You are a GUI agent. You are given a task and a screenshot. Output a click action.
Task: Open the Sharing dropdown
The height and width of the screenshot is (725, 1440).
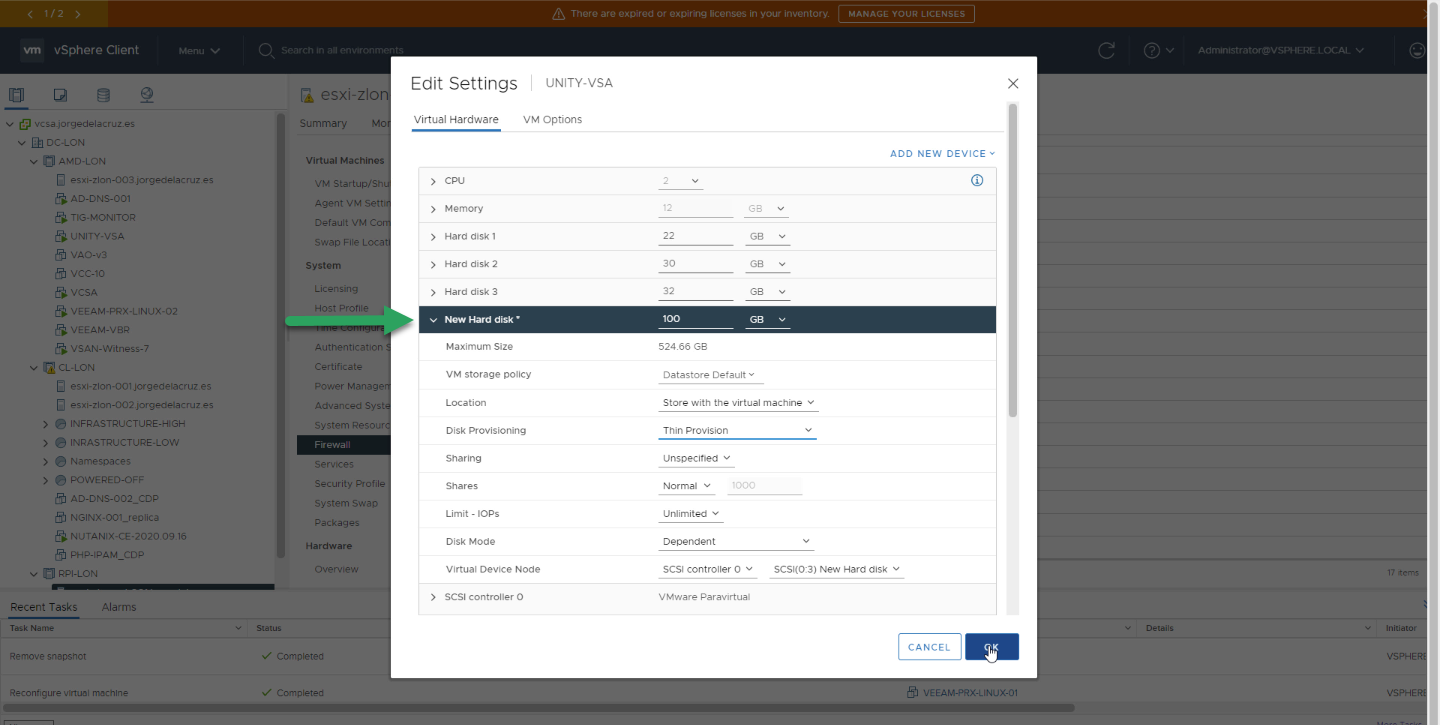coord(697,458)
